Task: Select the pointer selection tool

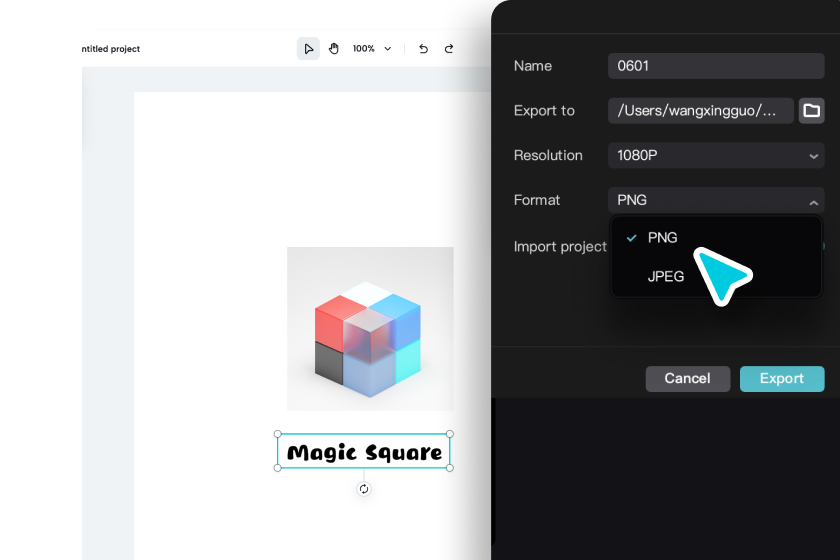Action: [308, 49]
